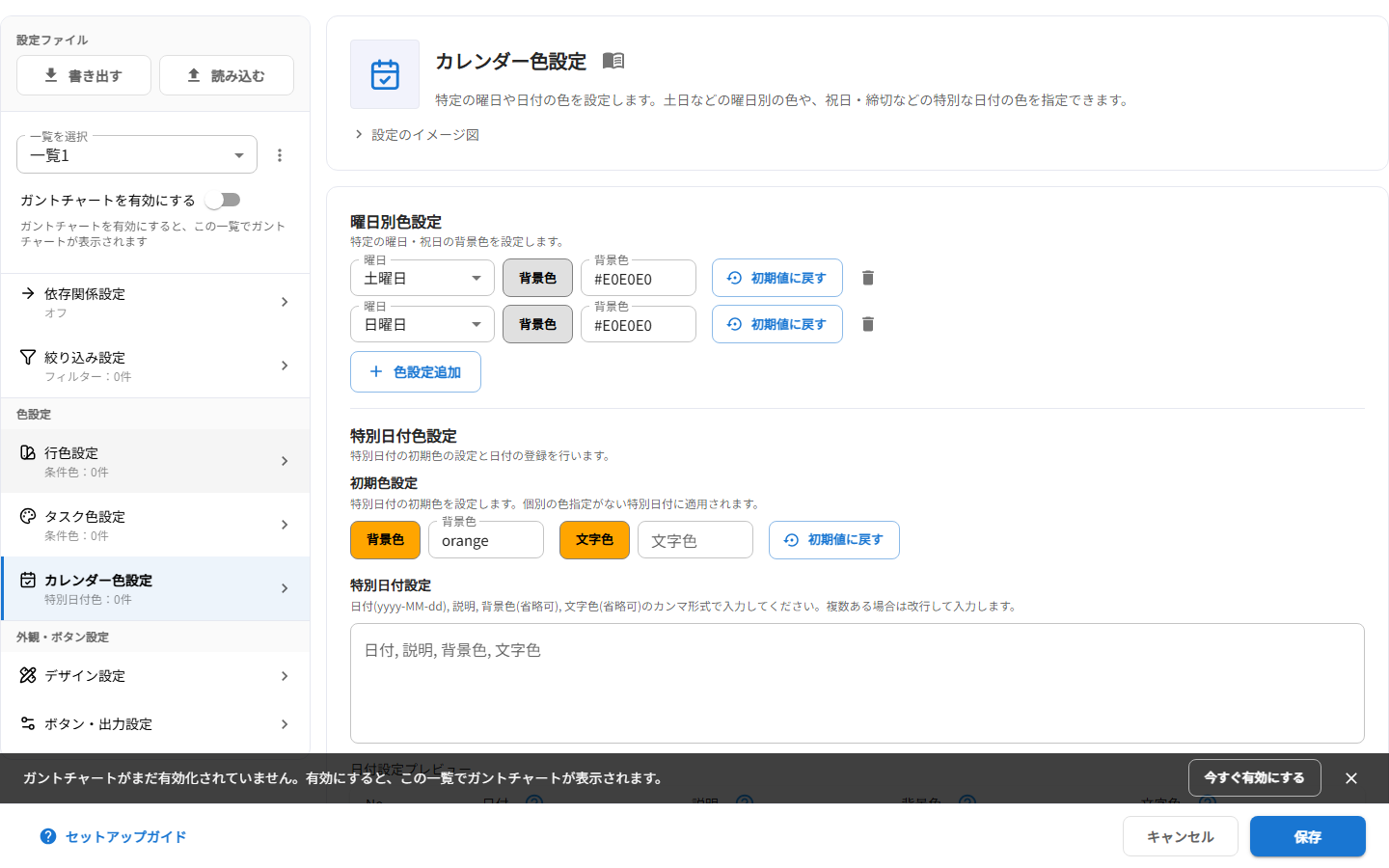Click the 文字色 input field
1389x868 pixels.
tap(695, 540)
